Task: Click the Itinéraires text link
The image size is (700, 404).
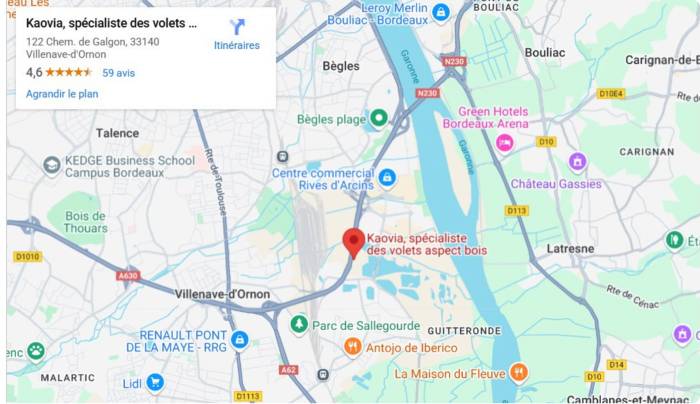Action: click(237, 45)
